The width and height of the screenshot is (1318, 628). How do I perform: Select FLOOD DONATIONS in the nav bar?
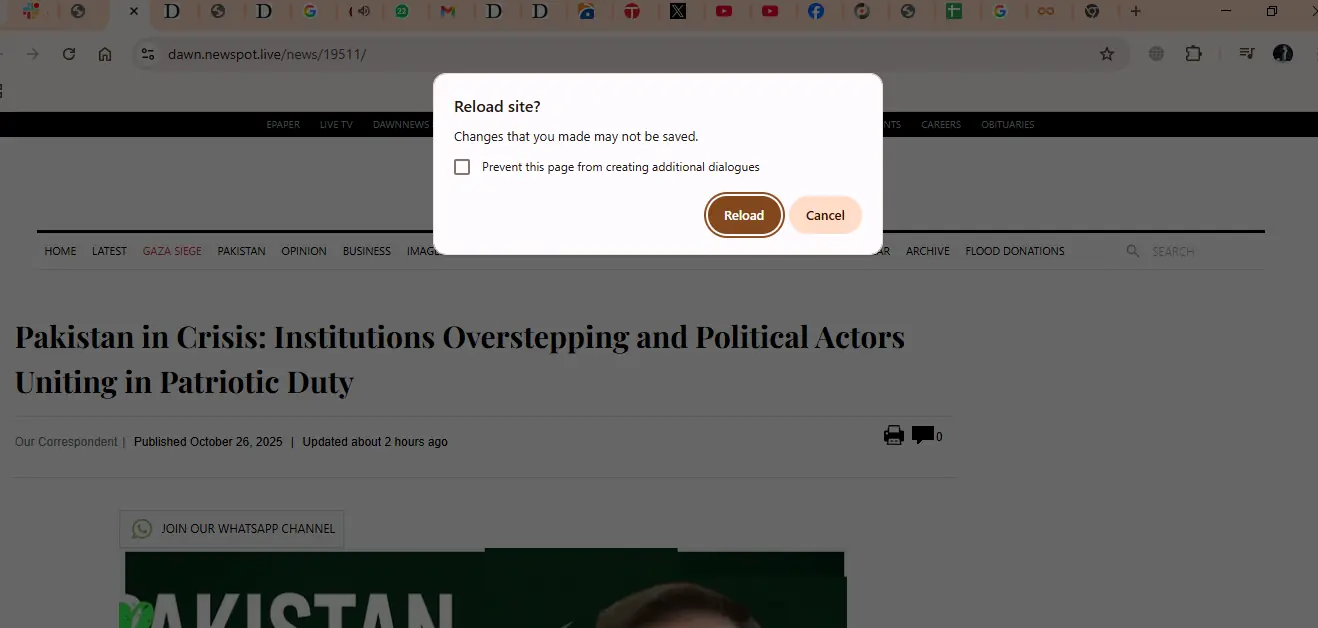[x=1014, y=251]
